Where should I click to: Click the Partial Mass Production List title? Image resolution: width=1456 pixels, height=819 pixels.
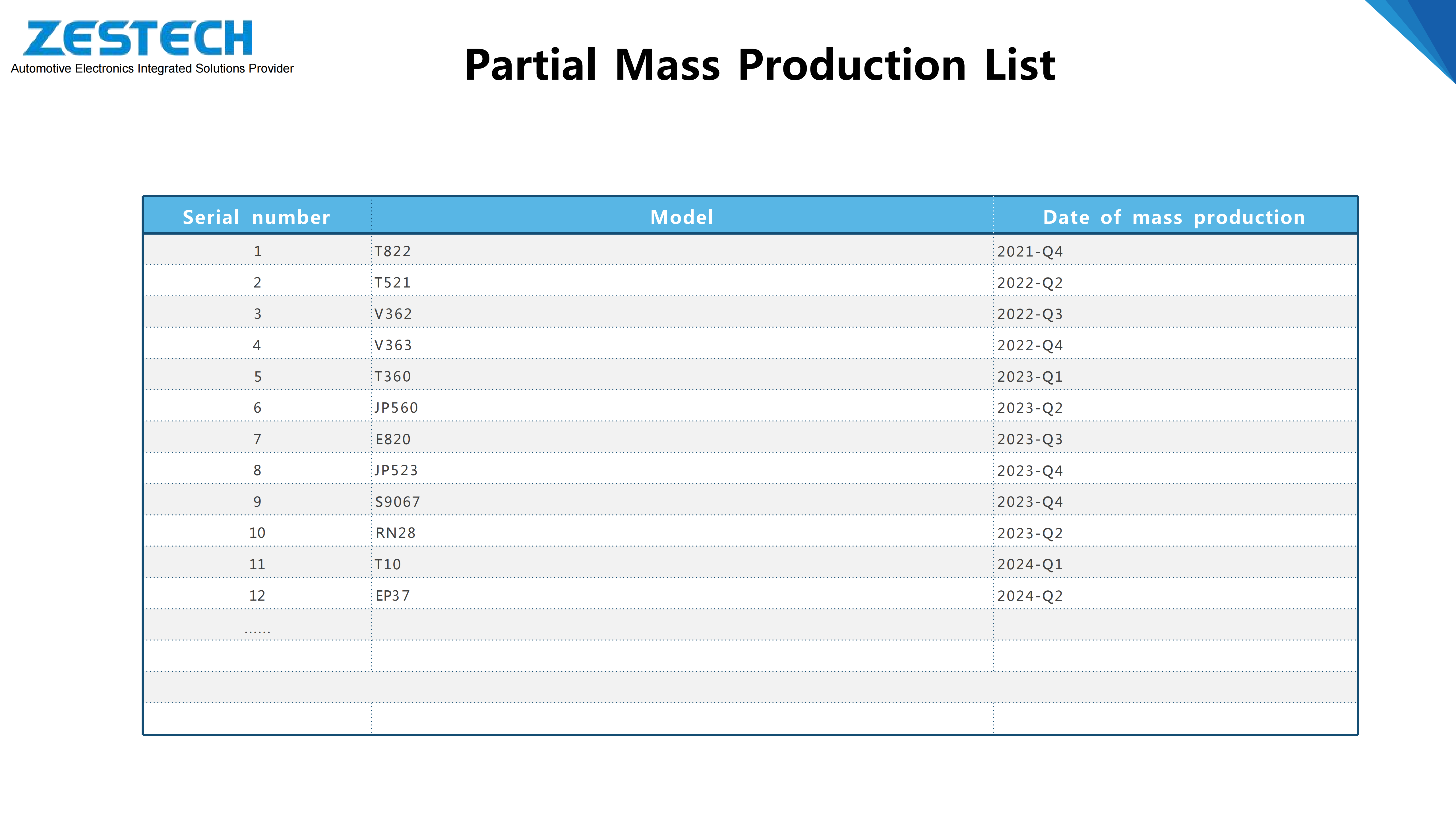[759, 65]
